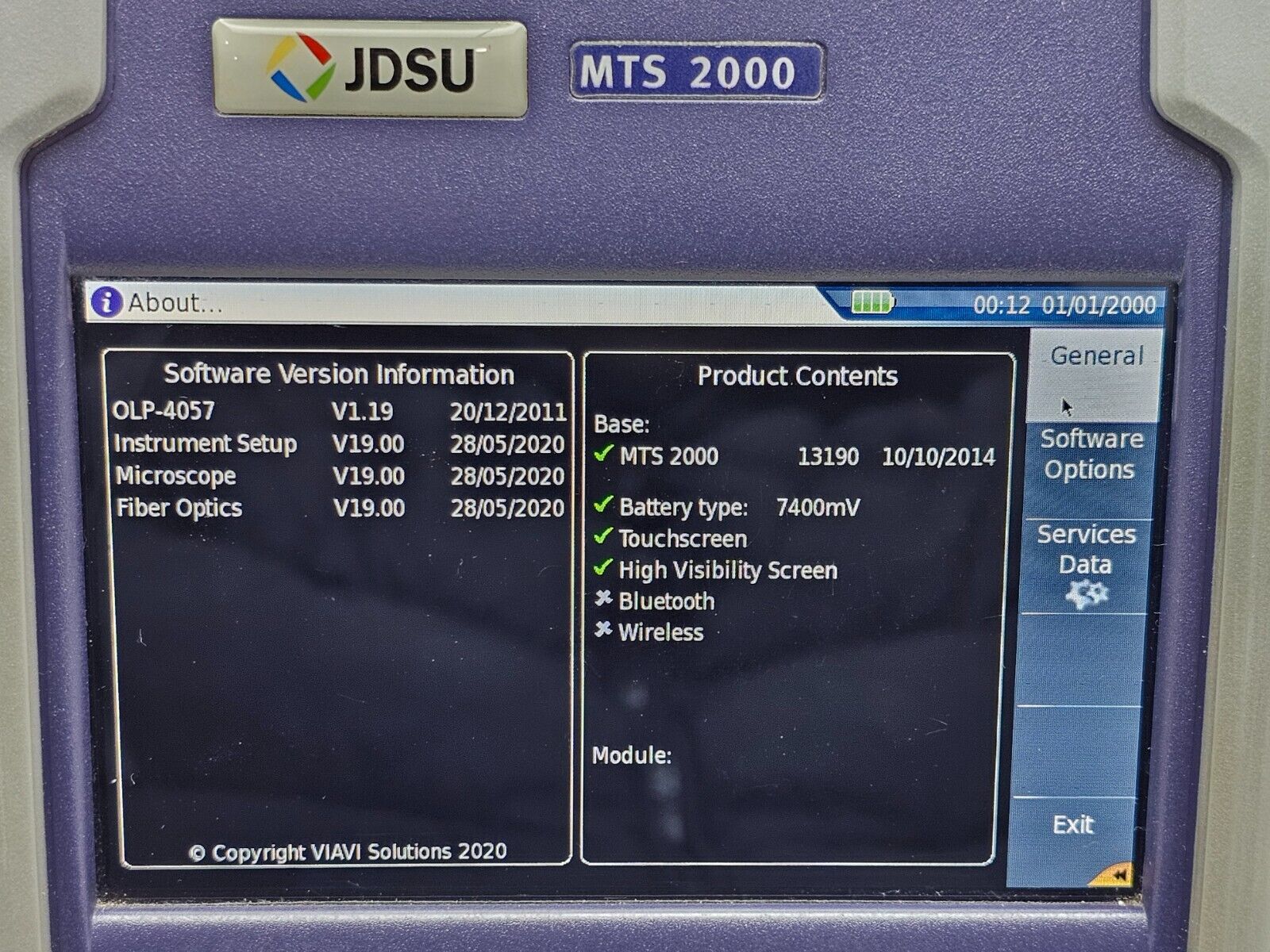Click the date 10/10/2014

(x=938, y=457)
